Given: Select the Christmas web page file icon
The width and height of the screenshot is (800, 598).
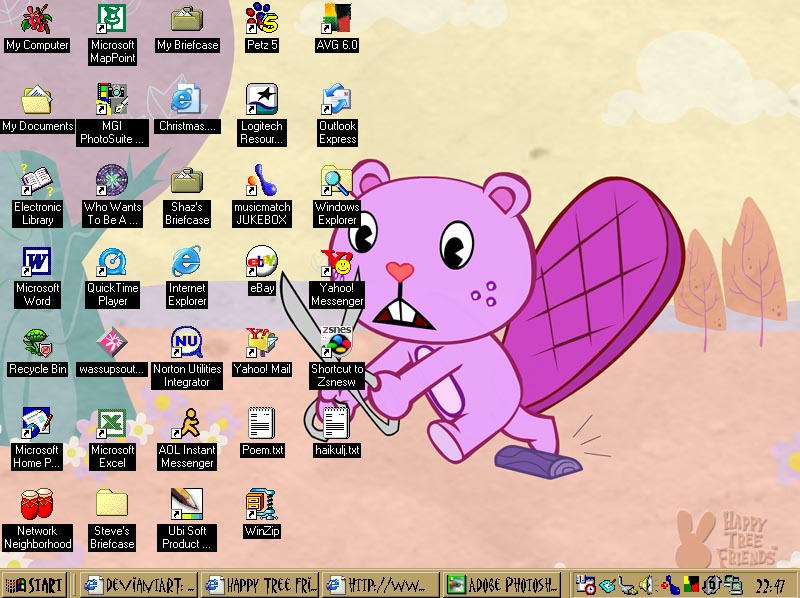Looking at the screenshot, I should point(186,99).
